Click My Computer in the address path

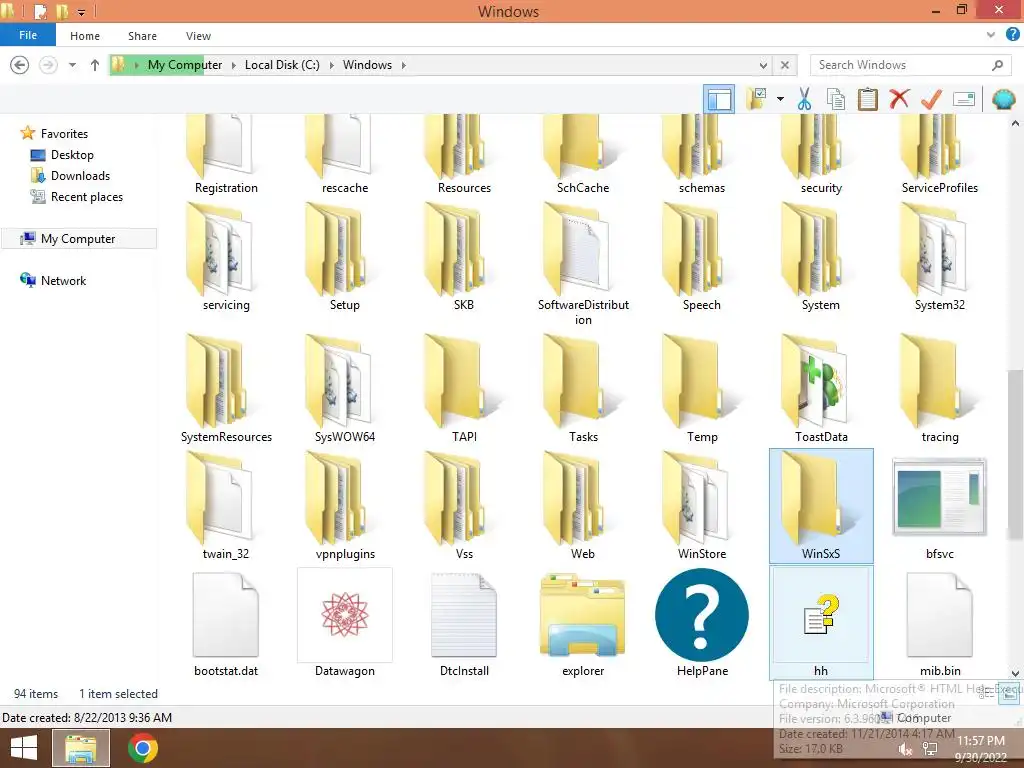point(185,65)
